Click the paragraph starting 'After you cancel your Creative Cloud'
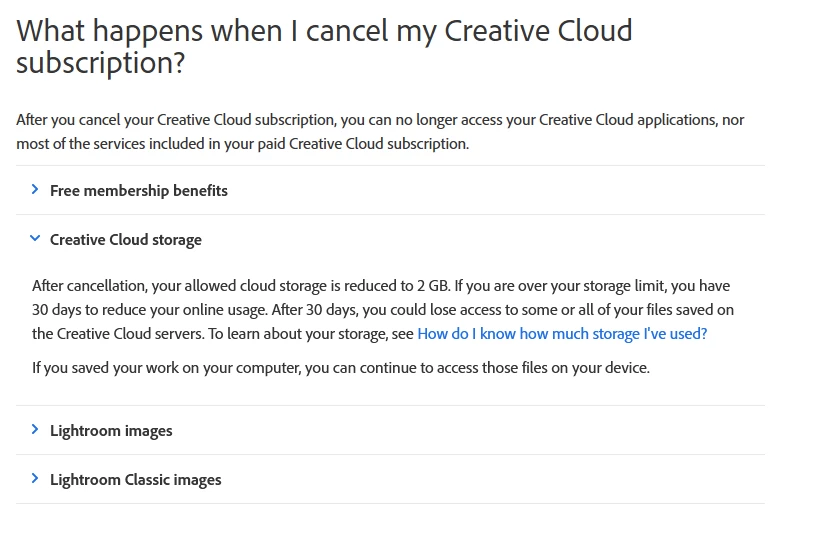The width and height of the screenshot is (836, 539). click(380, 132)
